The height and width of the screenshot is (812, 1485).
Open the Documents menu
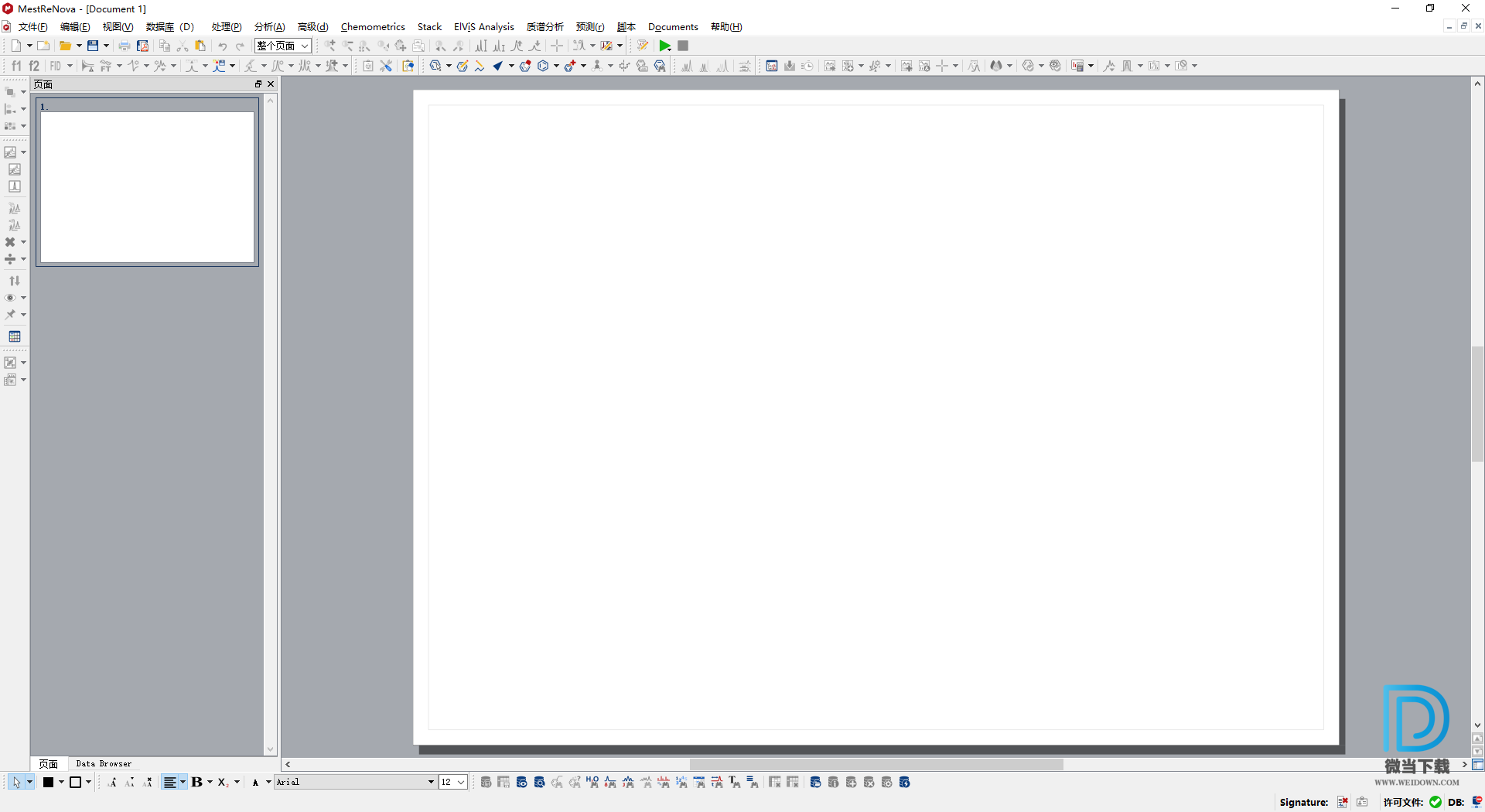673,27
